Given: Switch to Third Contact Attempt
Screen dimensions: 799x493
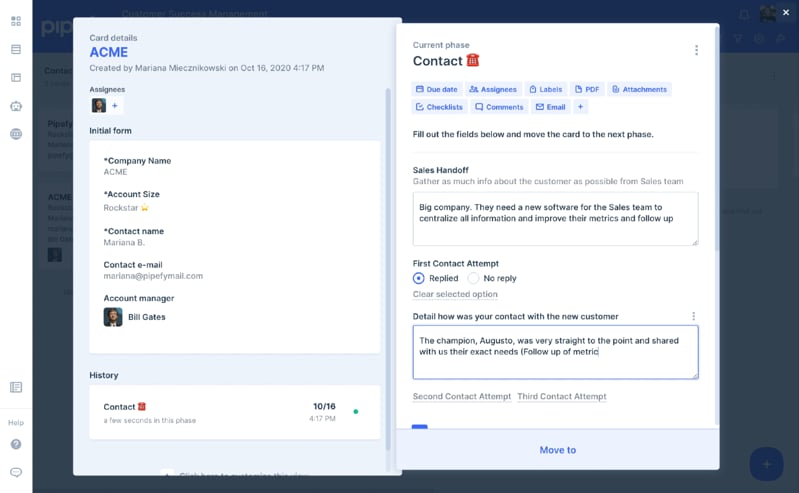Looking at the screenshot, I should [561, 397].
